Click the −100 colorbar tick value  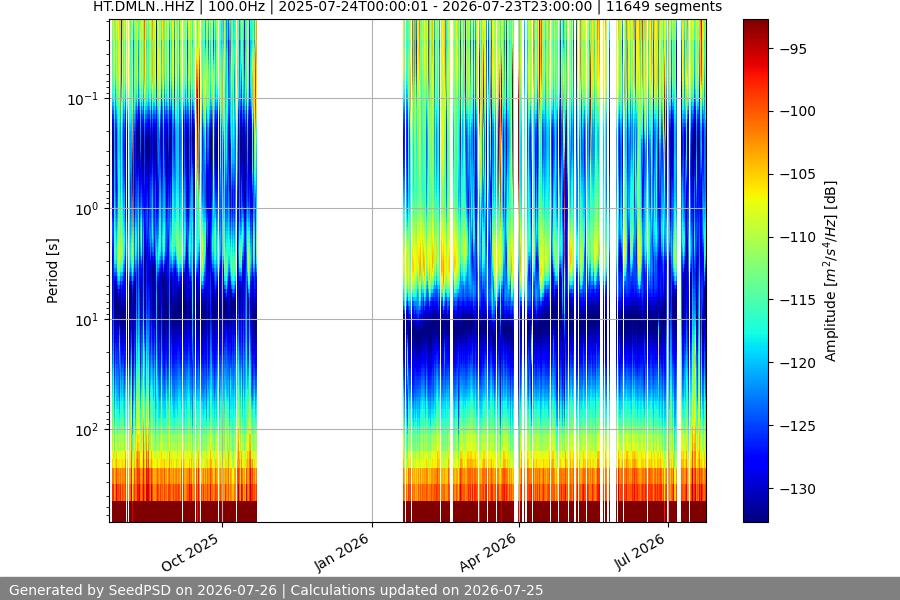pyautogui.click(x=798, y=111)
